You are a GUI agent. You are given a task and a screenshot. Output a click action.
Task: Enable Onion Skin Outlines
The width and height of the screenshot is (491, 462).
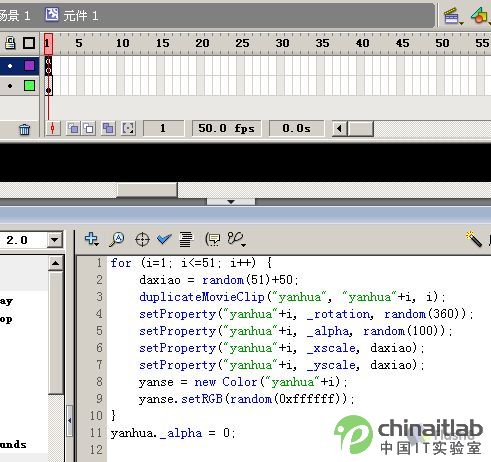[89, 128]
